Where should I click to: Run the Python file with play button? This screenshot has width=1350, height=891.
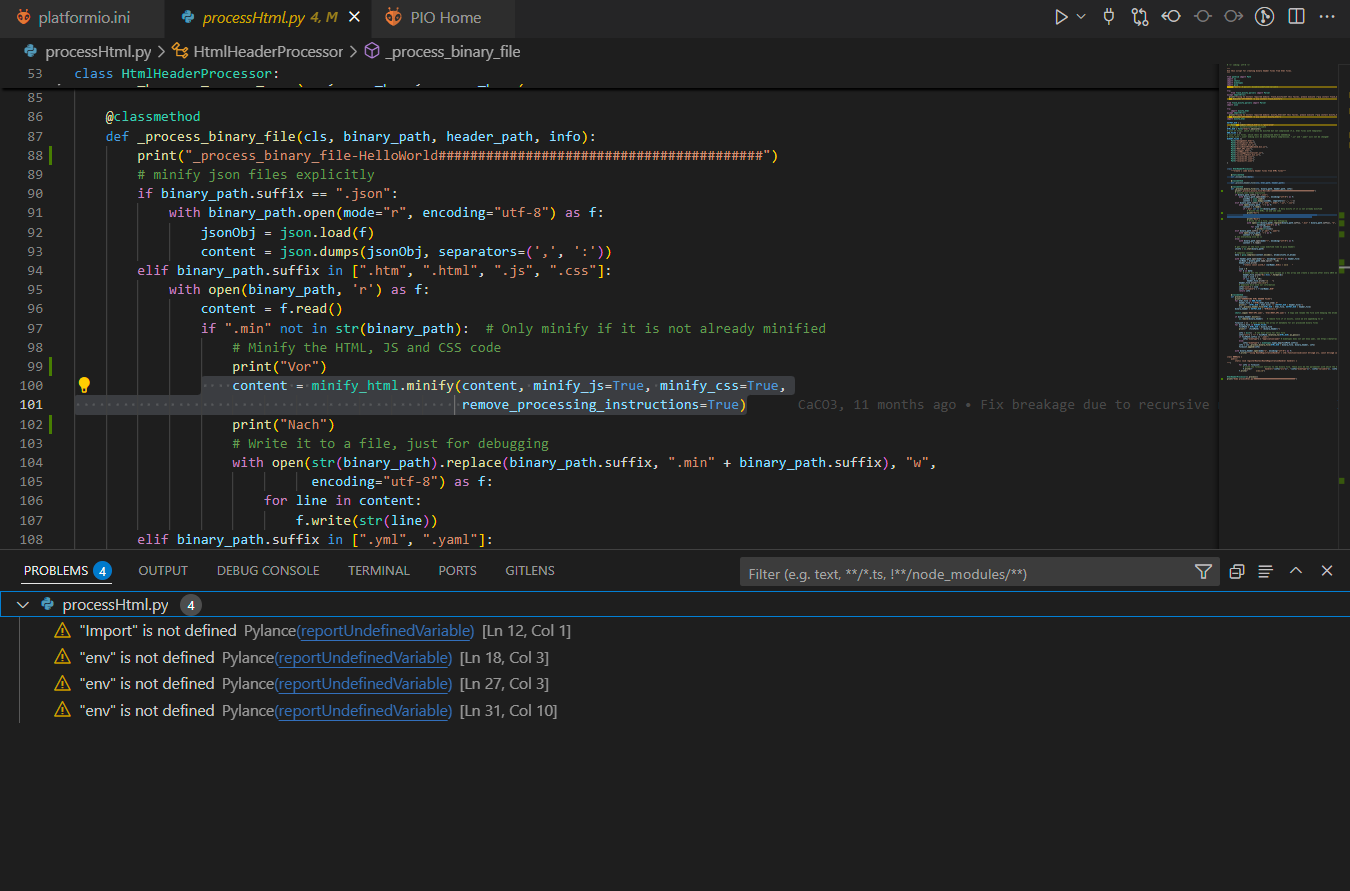pos(1061,17)
